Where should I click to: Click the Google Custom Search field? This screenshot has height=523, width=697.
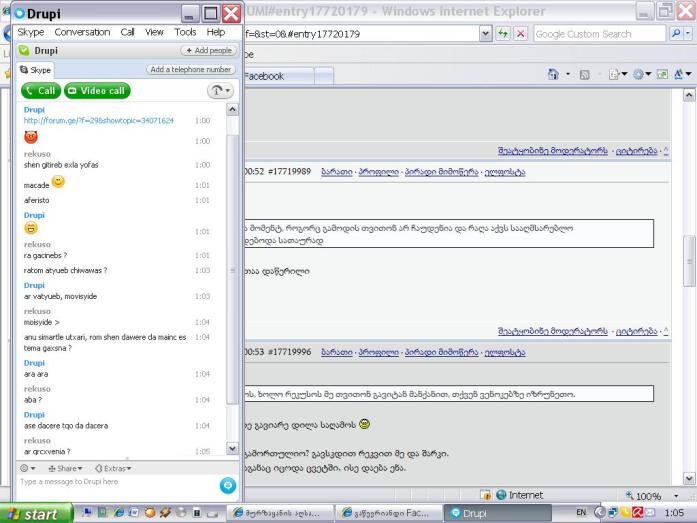point(600,34)
